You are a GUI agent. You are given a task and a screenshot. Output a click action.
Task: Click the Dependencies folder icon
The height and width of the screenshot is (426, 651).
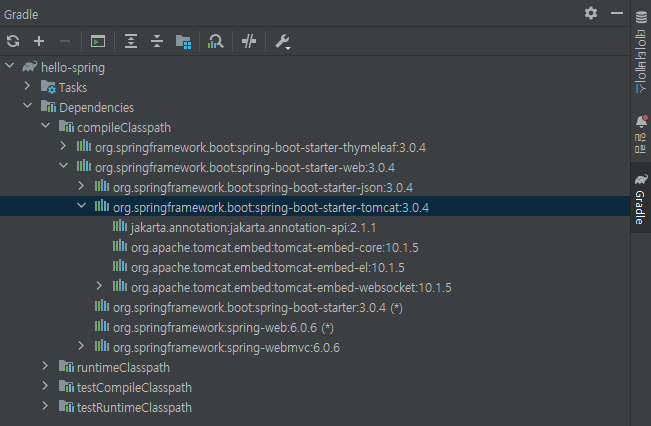(48, 106)
